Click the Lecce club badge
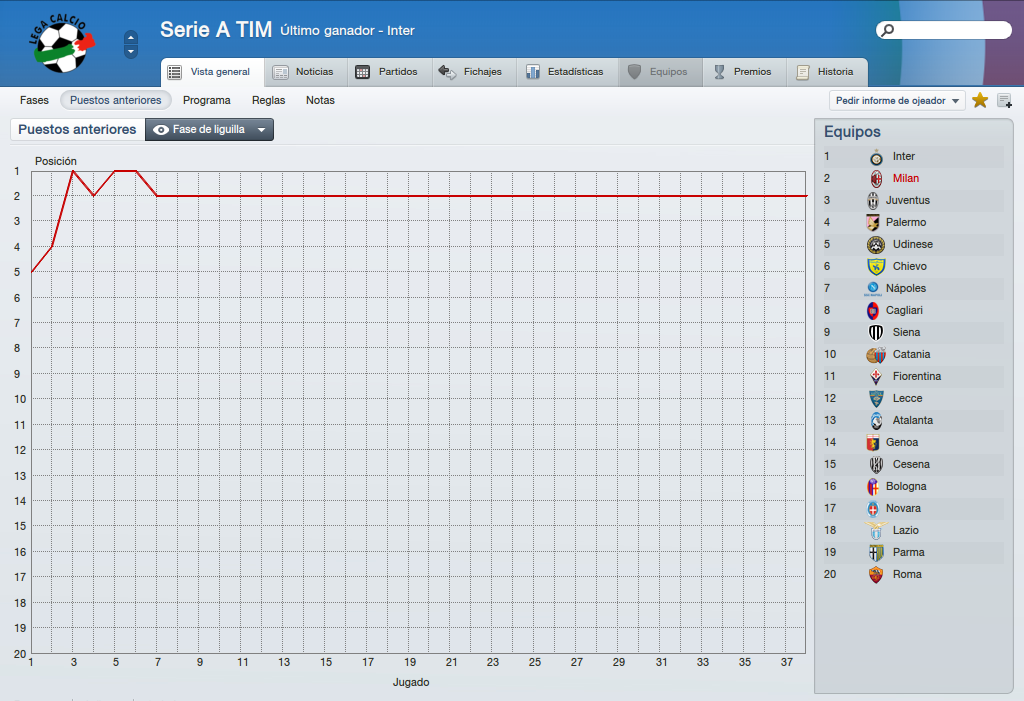 pyautogui.click(x=876, y=399)
